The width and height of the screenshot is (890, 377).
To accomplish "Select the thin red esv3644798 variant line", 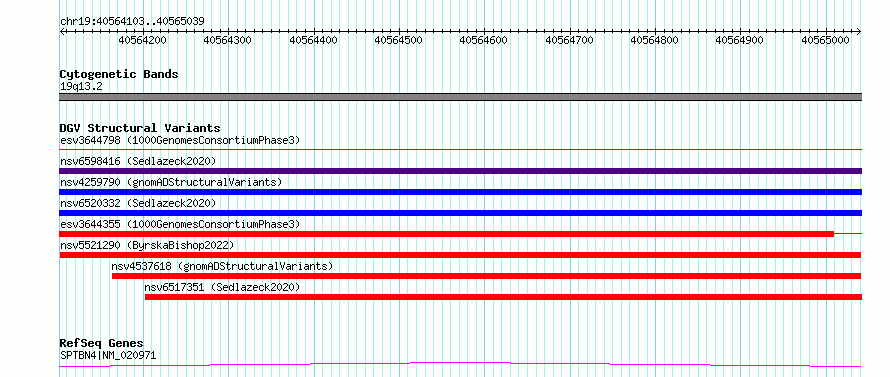I will tap(460, 149).
